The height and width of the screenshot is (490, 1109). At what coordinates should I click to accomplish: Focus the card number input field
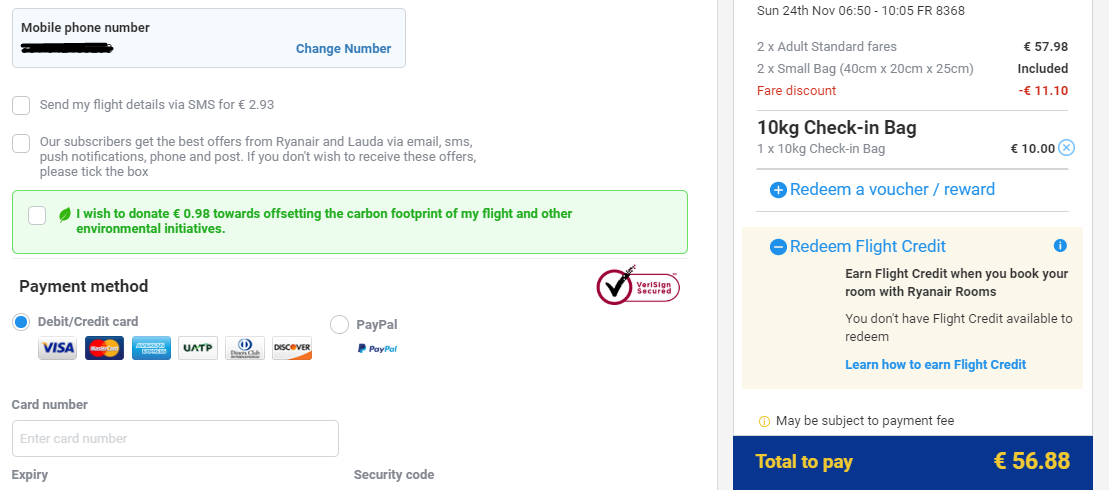[x=175, y=438]
